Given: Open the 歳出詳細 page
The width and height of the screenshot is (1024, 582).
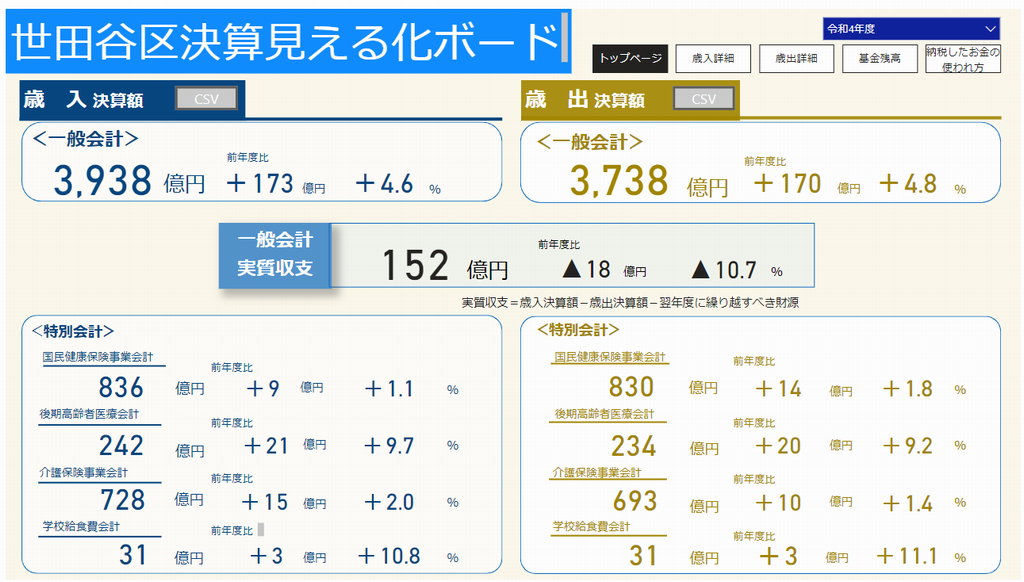Looking at the screenshot, I should pos(796,58).
